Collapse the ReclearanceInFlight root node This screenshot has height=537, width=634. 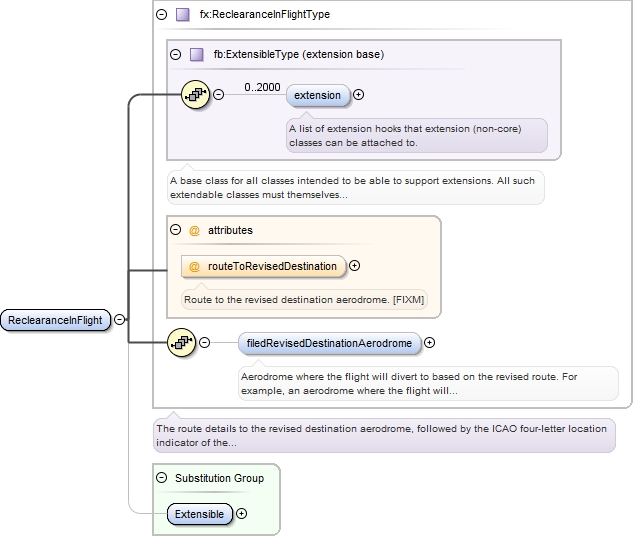[120, 320]
